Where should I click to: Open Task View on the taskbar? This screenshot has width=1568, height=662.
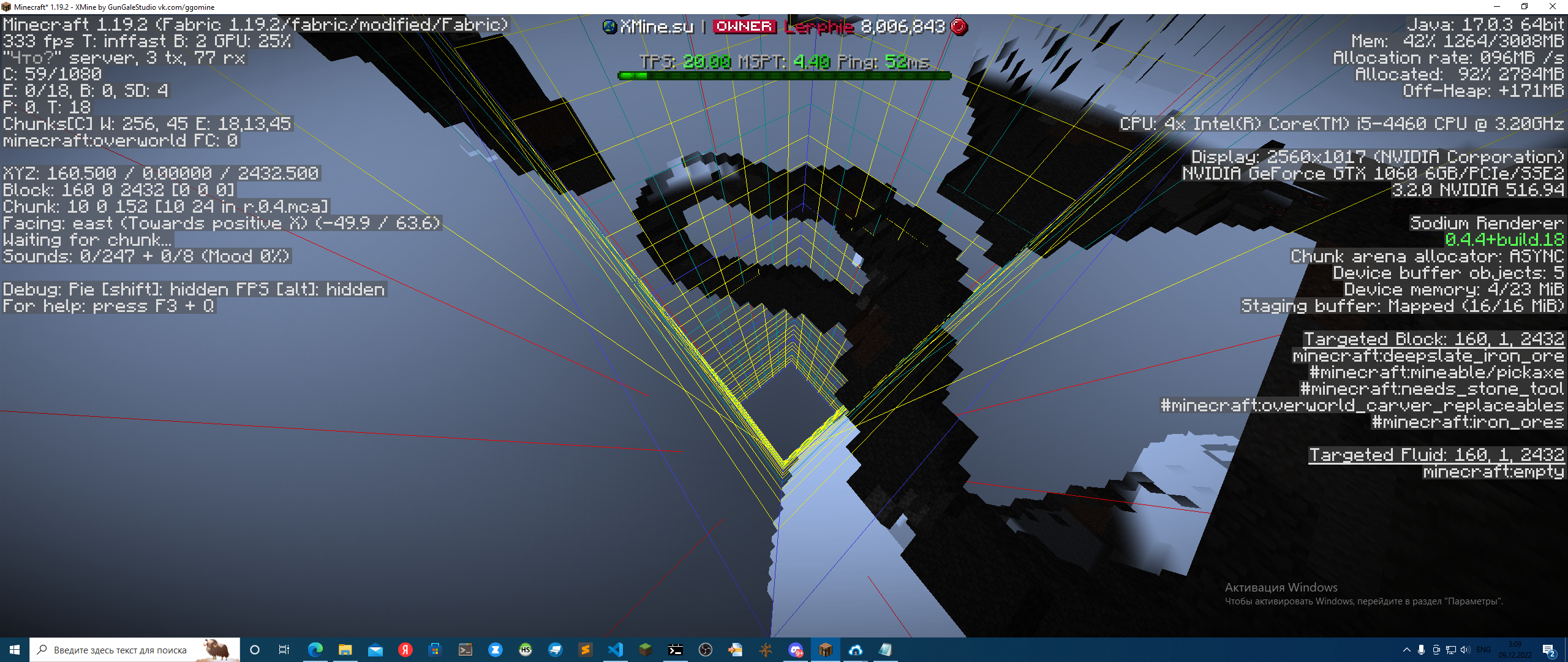pyautogui.click(x=284, y=650)
